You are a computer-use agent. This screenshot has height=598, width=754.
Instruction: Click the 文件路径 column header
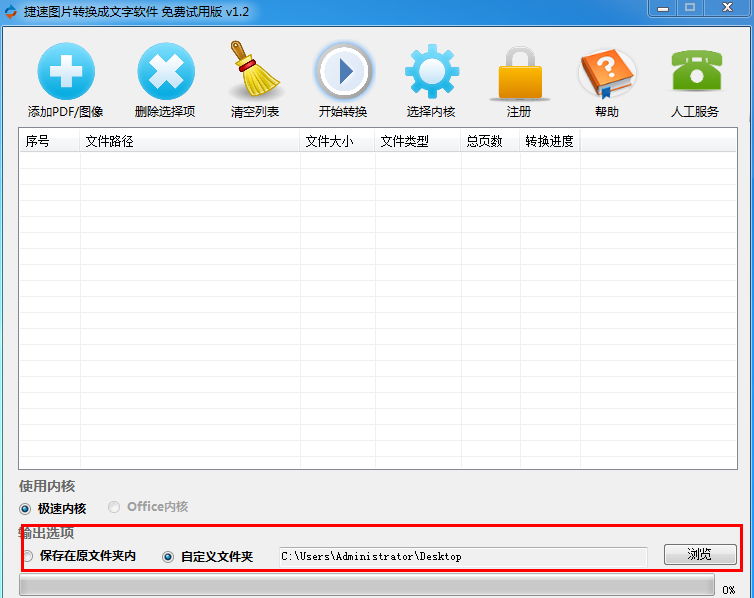click(x=189, y=141)
